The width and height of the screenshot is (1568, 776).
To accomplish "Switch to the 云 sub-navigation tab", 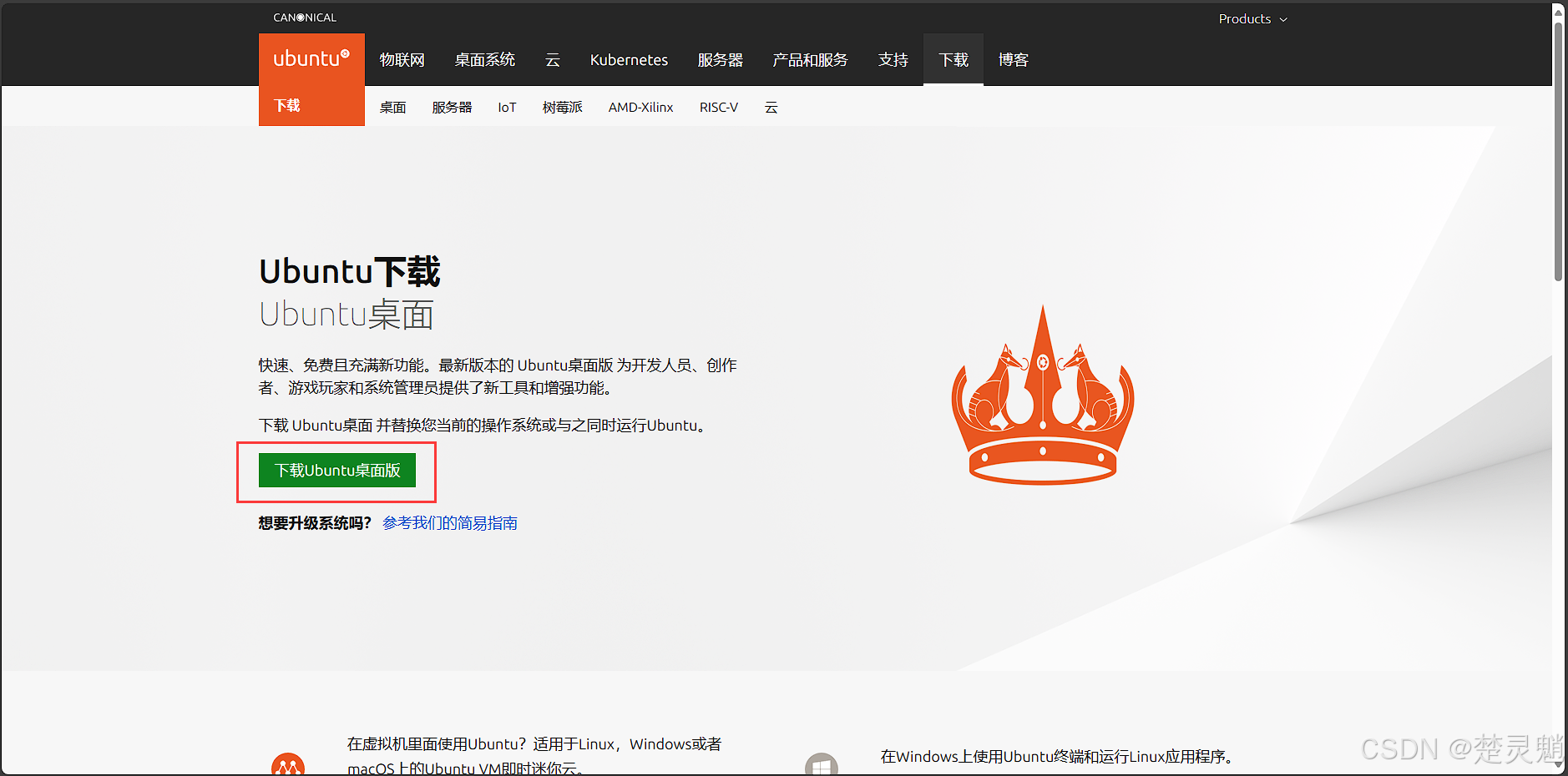I will click(x=771, y=108).
